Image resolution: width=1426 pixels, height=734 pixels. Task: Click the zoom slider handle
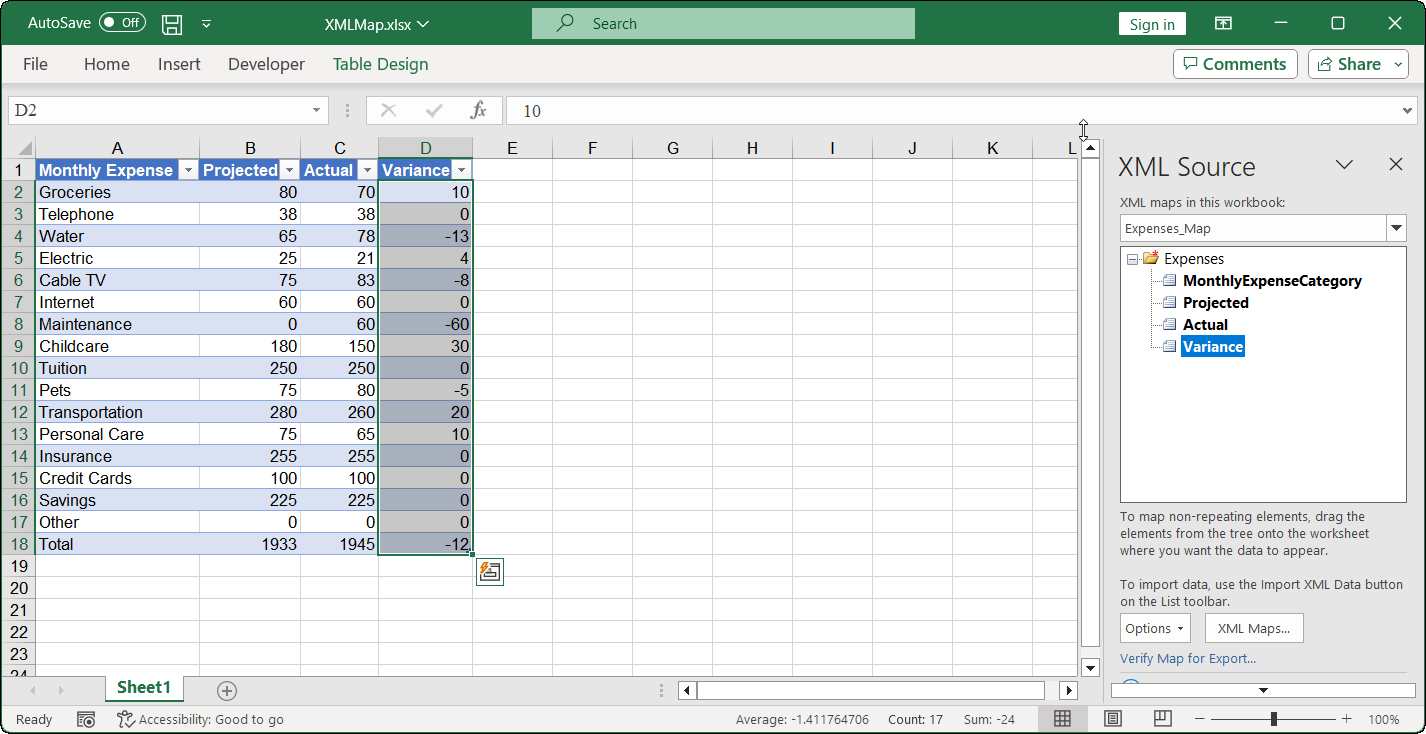[1273, 719]
